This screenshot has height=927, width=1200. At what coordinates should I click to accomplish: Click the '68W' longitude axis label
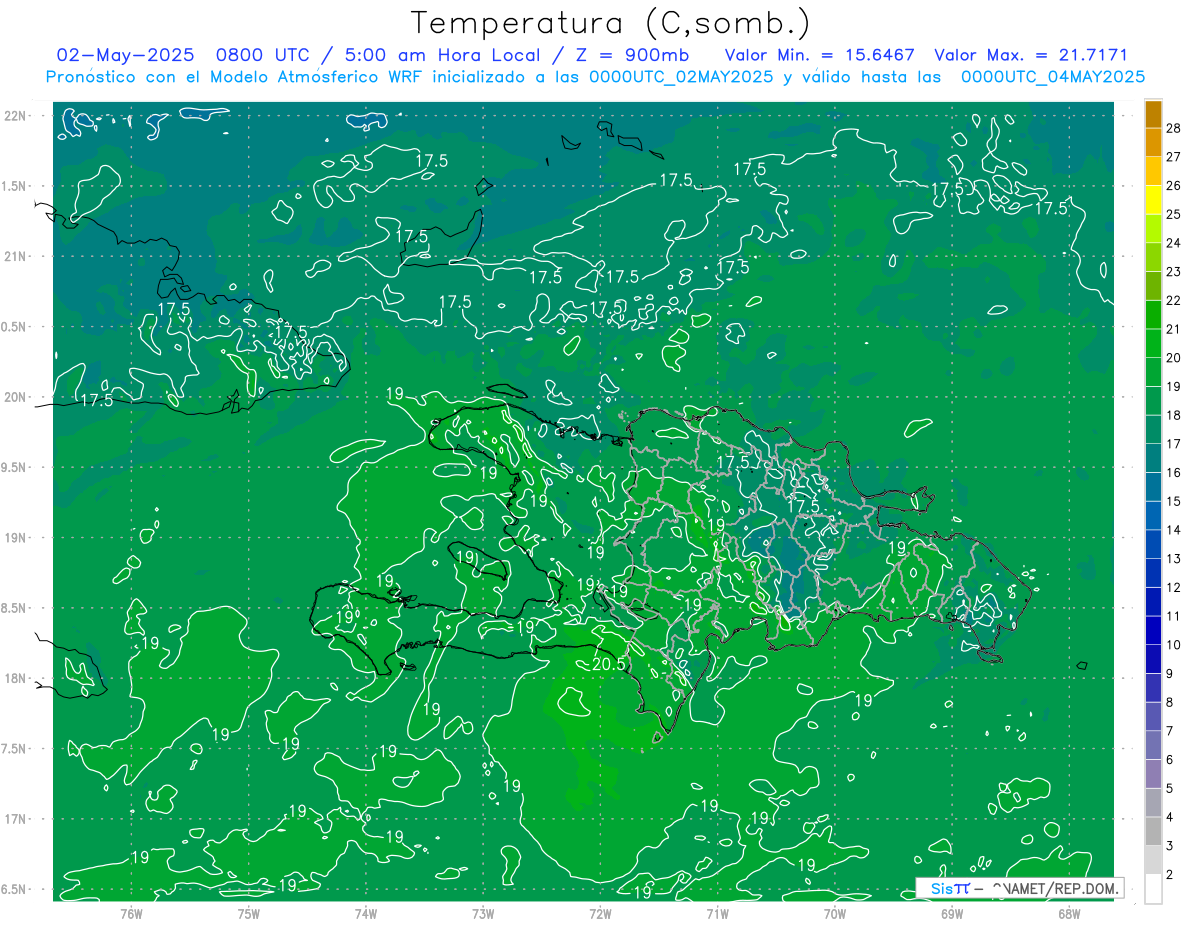[1069, 913]
